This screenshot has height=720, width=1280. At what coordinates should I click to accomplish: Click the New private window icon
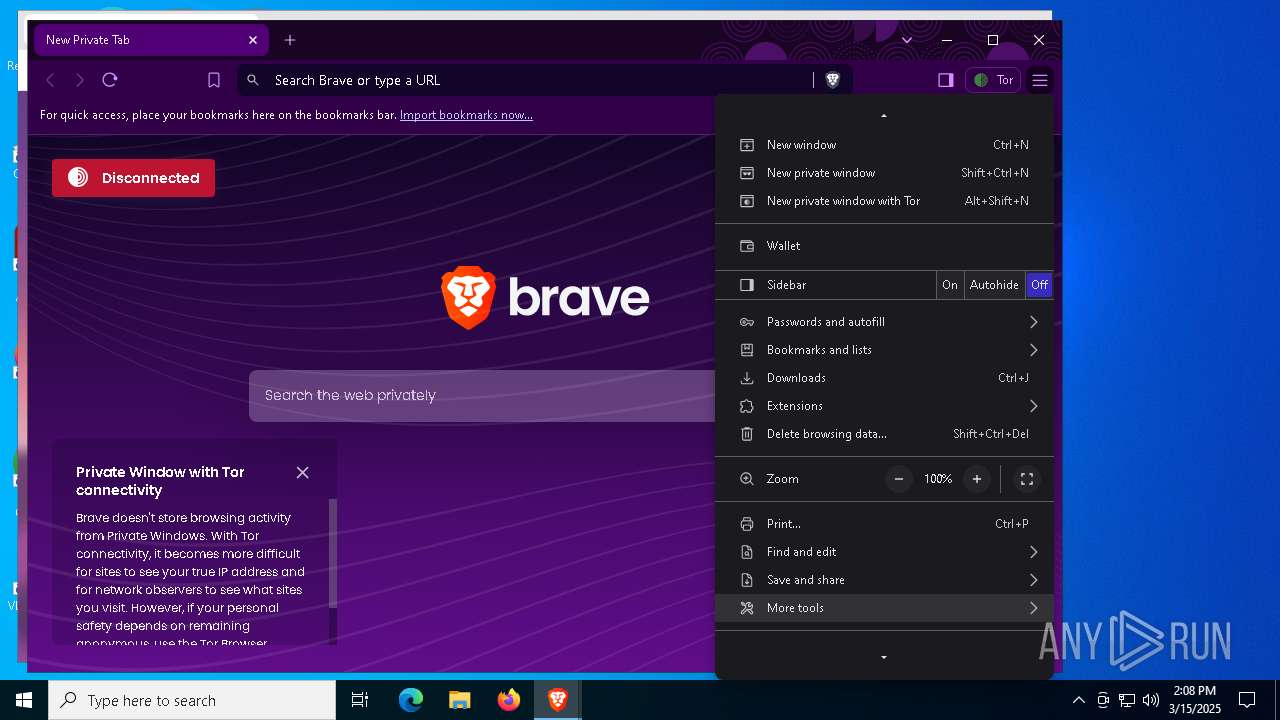click(x=746, y=173)
